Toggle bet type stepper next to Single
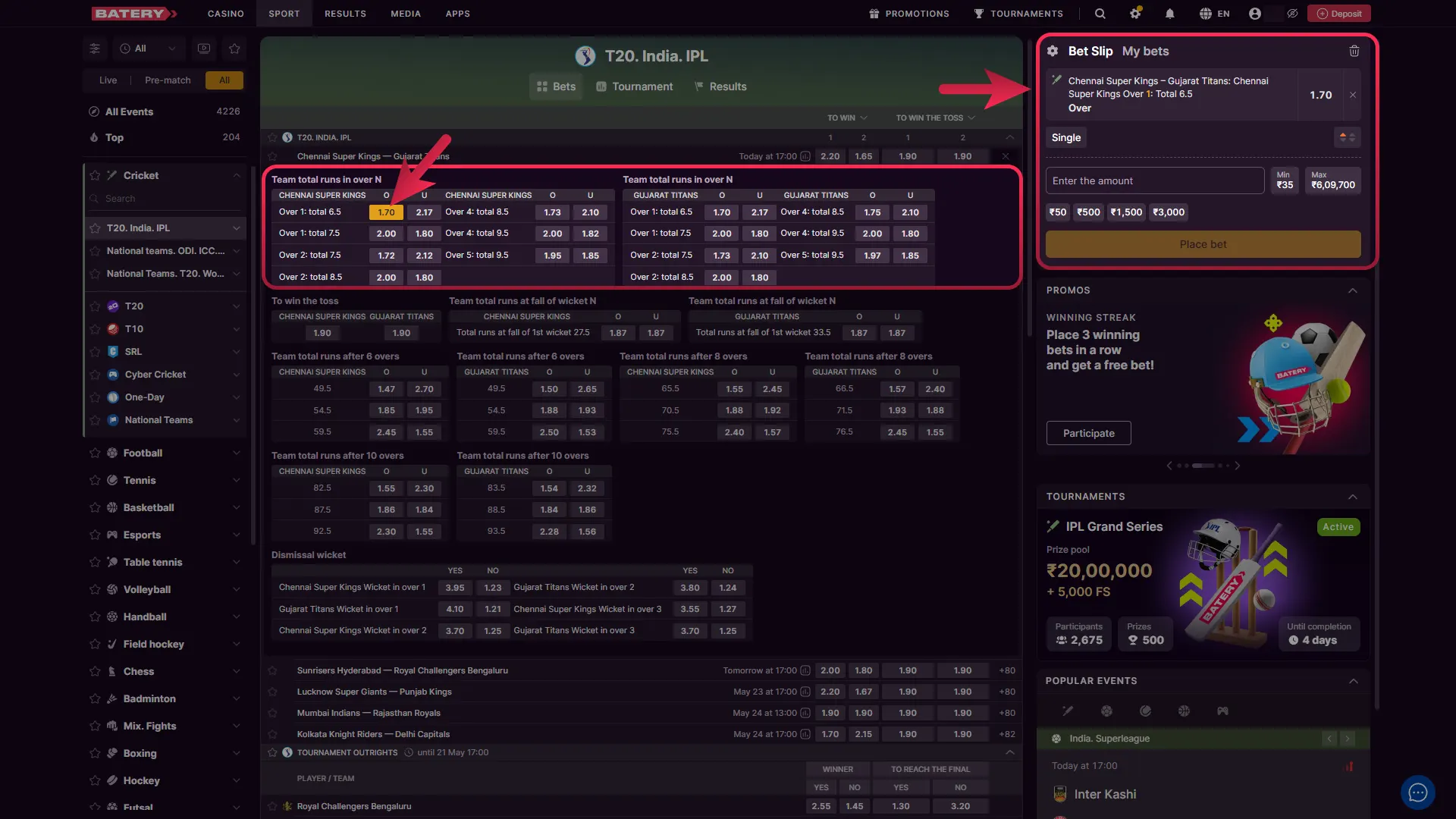Image resolution: width=1456 pixels, height=819 pixels. [1348, 137]
